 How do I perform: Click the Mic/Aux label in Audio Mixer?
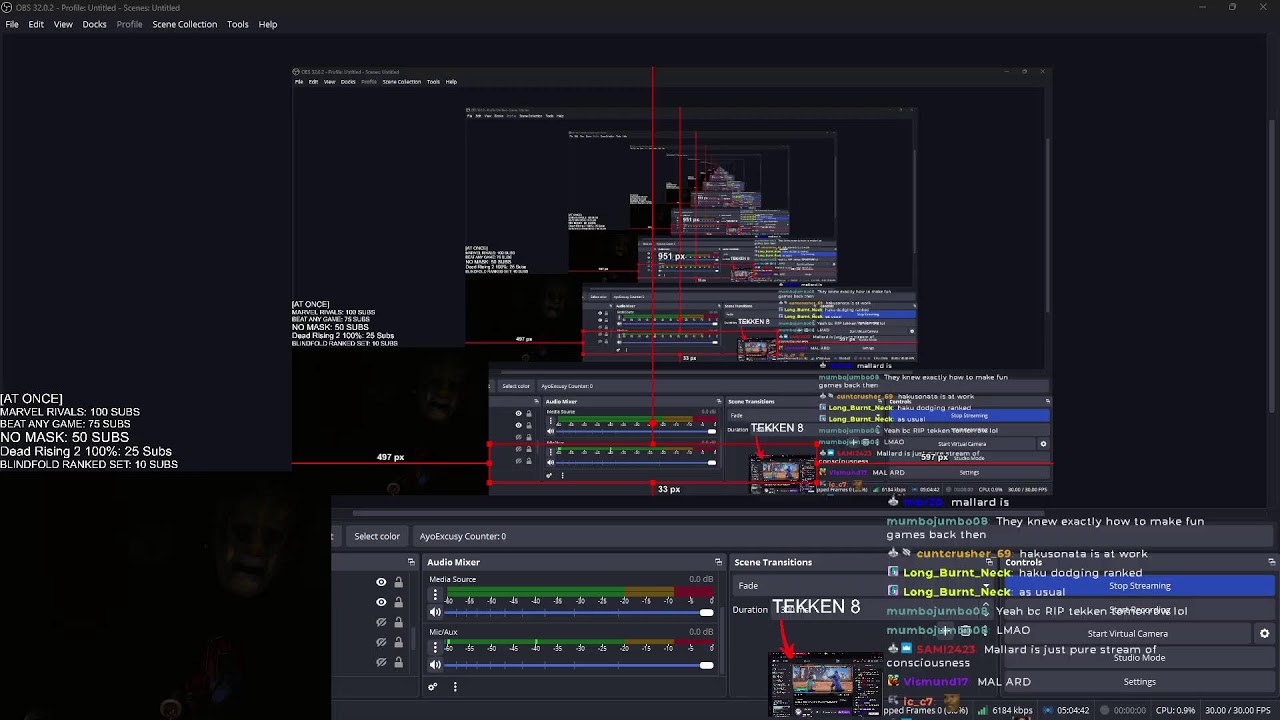tap(443, 632)
